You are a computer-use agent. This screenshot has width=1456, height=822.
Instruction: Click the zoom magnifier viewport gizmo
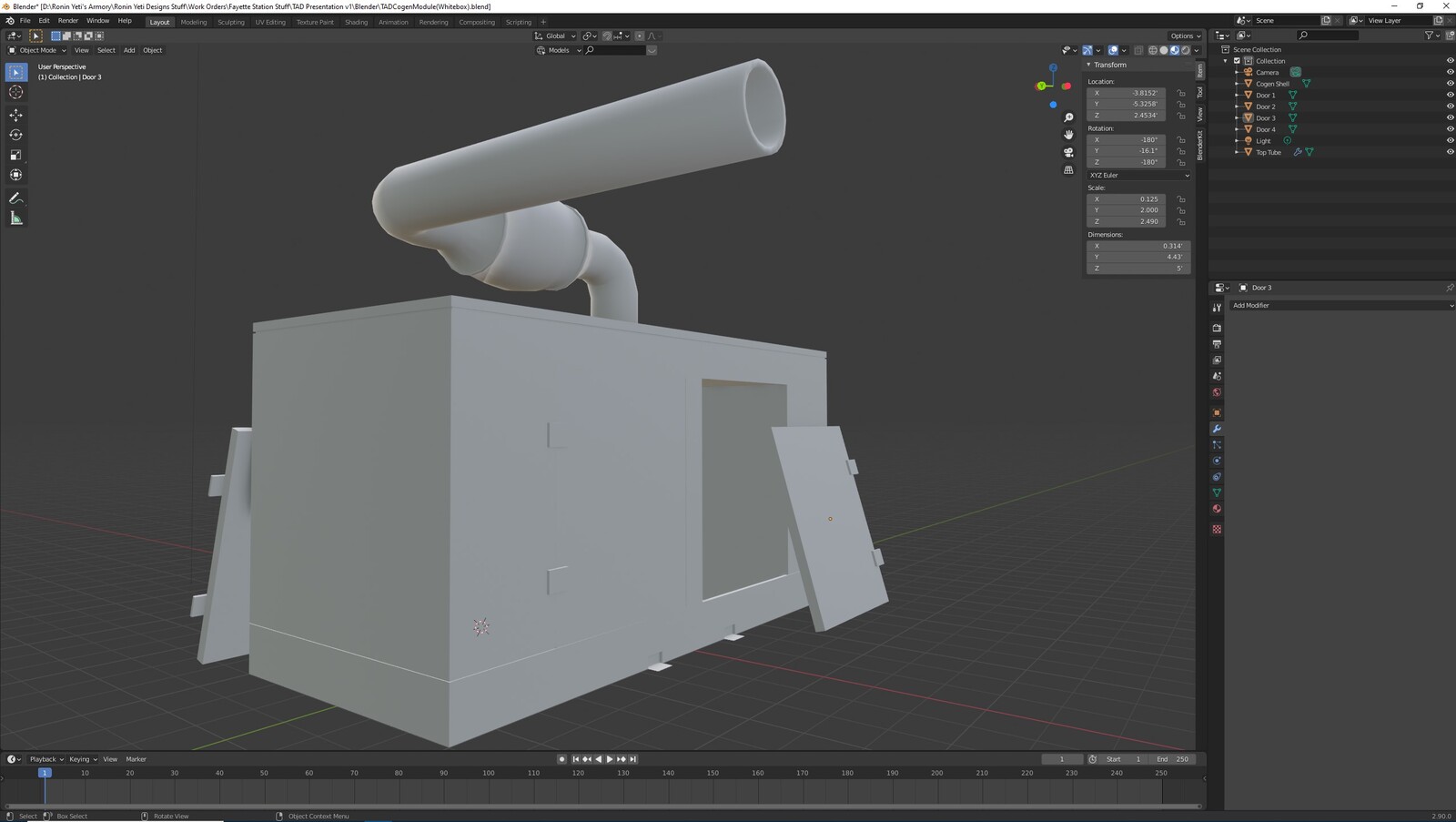tap(1068, 117)
